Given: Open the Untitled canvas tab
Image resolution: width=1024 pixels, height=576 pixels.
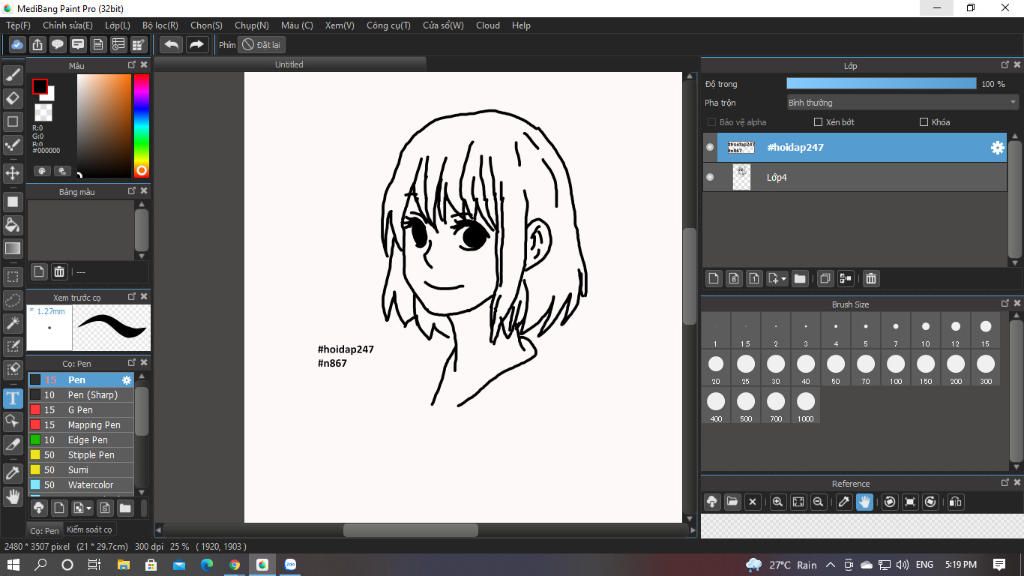Looking at the screenshot, I should point(289,65).
